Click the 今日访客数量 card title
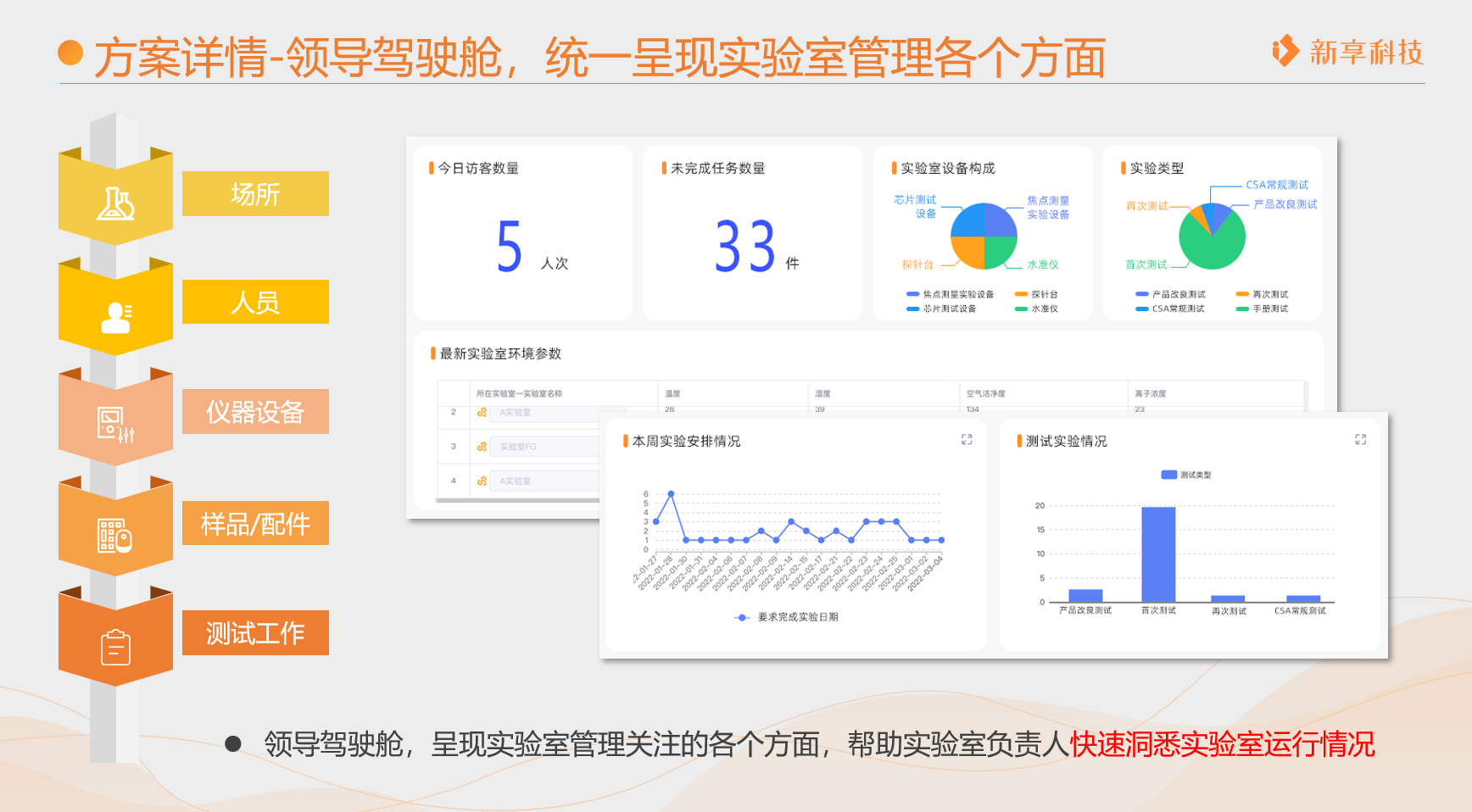Viewport: 1472px width, 812px height. tap(478, 168)
